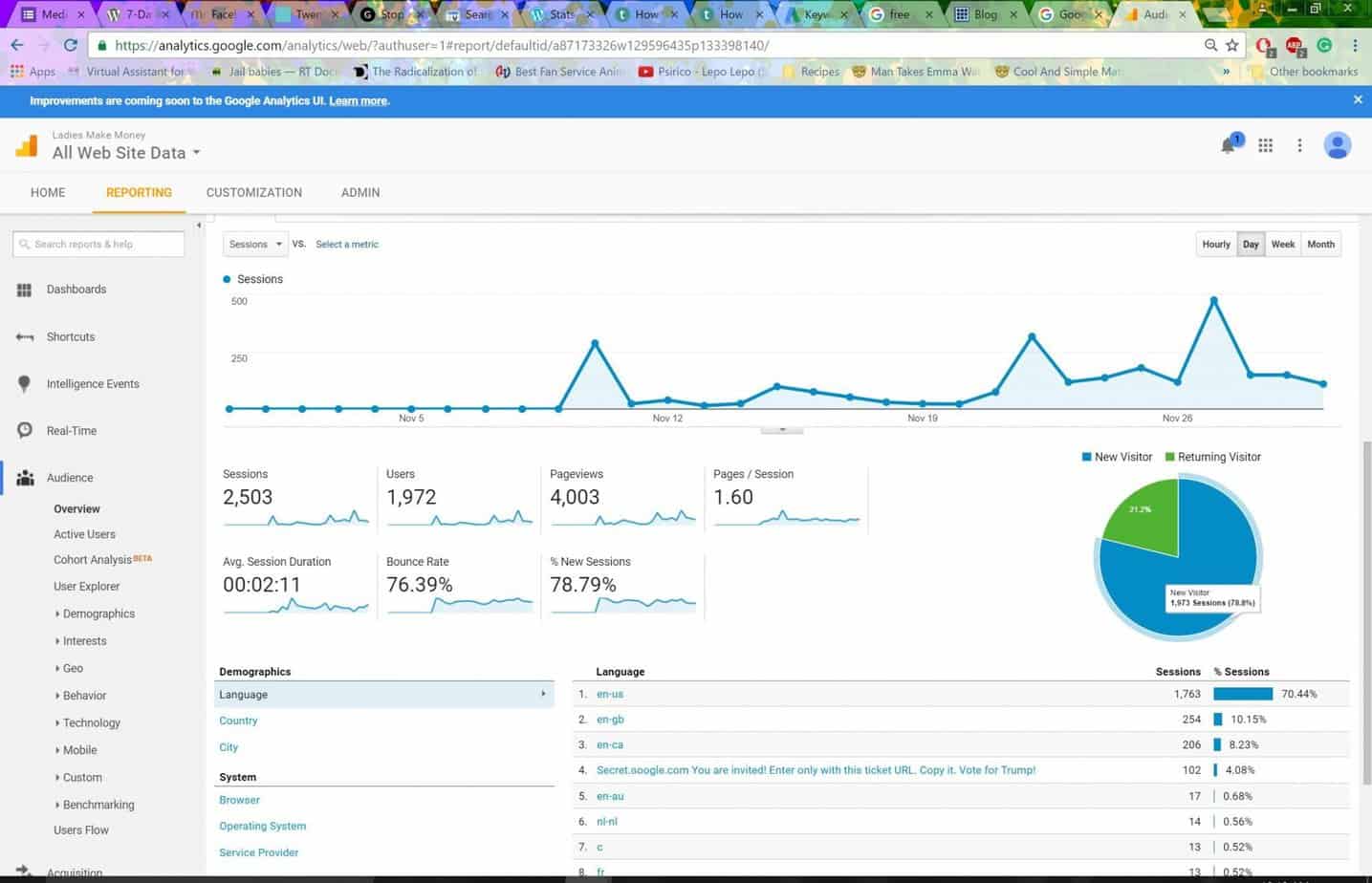Click the Real-Time clock icon
This screenshot has height=883, width=1372.
coord(25,431)
